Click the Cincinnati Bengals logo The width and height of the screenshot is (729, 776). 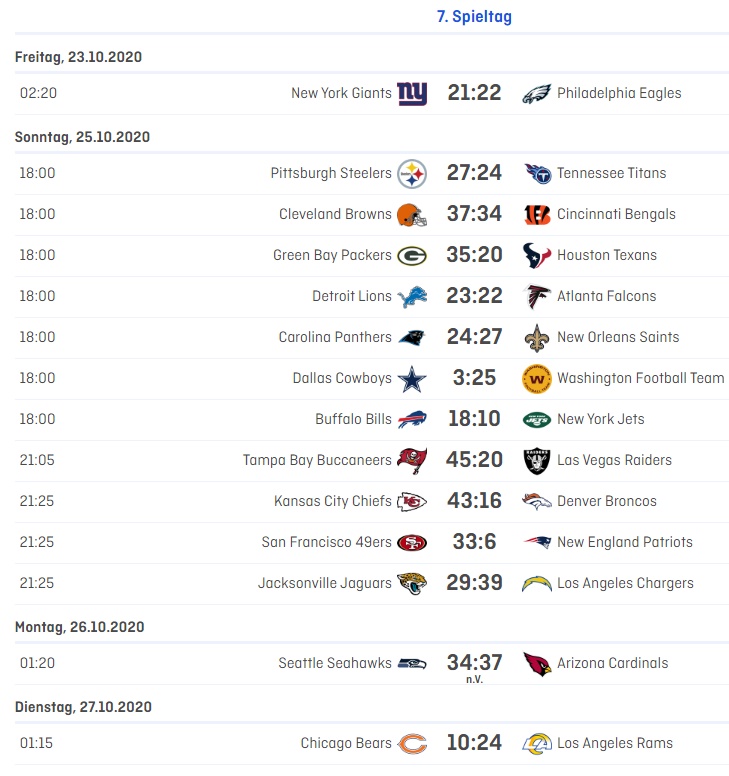coord(537,214)
